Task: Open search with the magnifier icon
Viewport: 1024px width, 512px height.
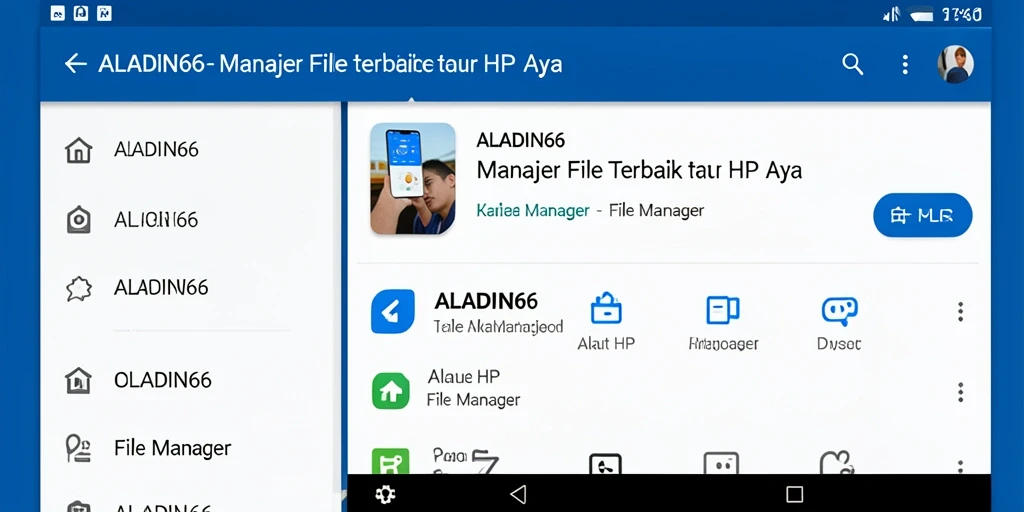Action: coord(852,64)
